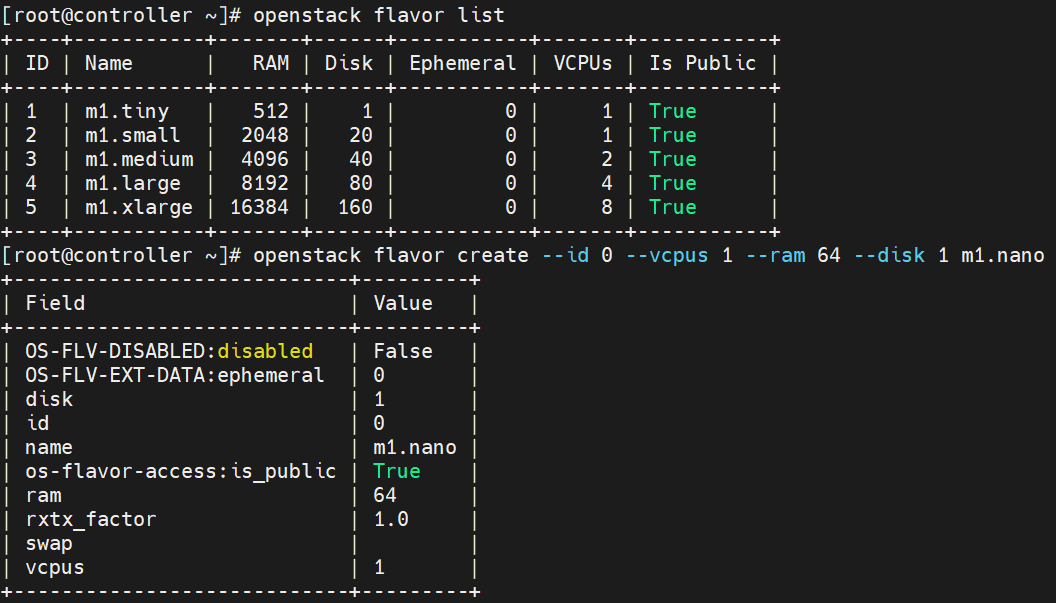Image resolution: width=1056 pixels, height=603 pixels.
Task: Click the 'Disk' column header
Action: tap(349, 63)
